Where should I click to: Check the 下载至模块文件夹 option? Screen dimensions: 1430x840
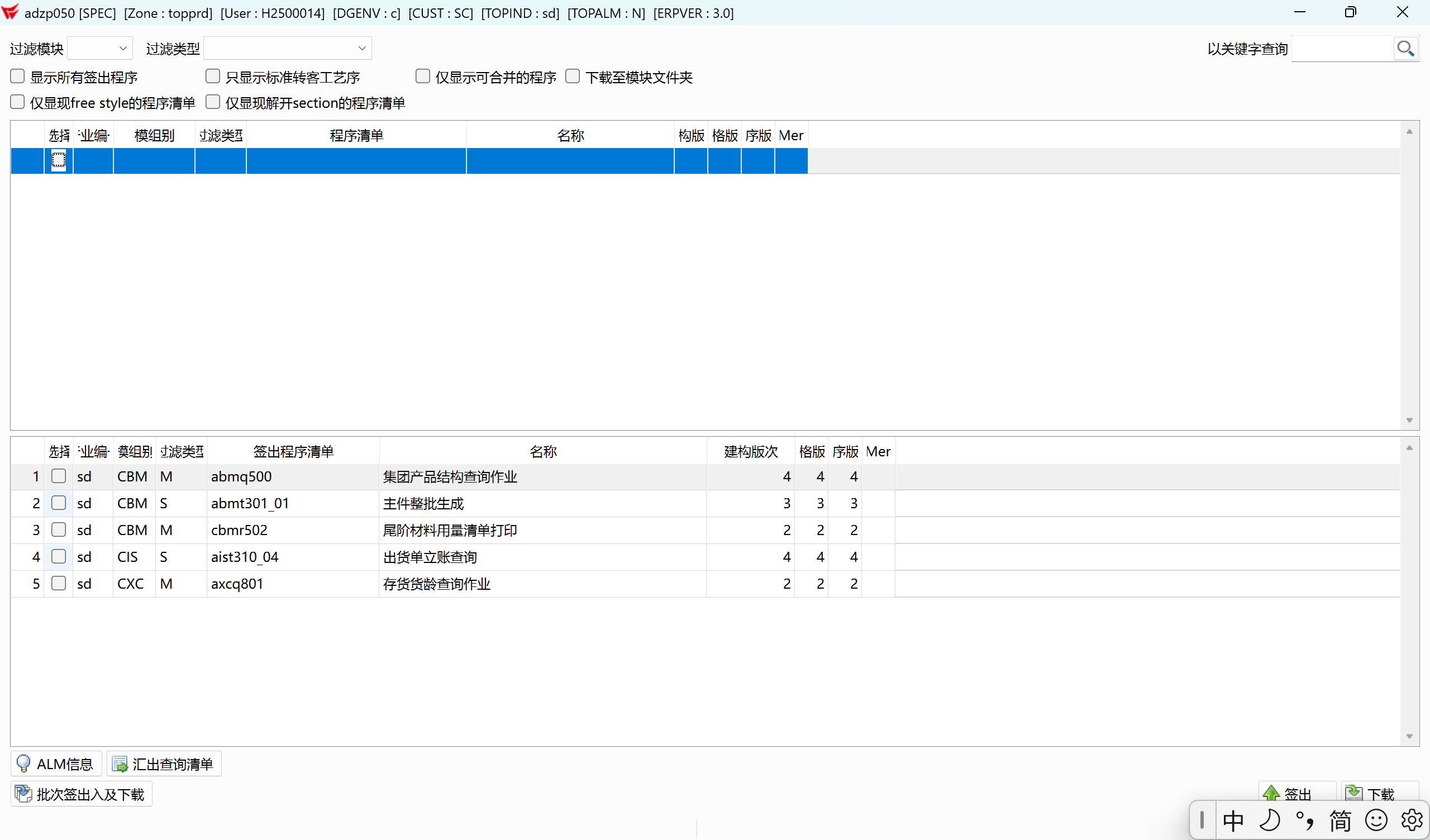573,75
